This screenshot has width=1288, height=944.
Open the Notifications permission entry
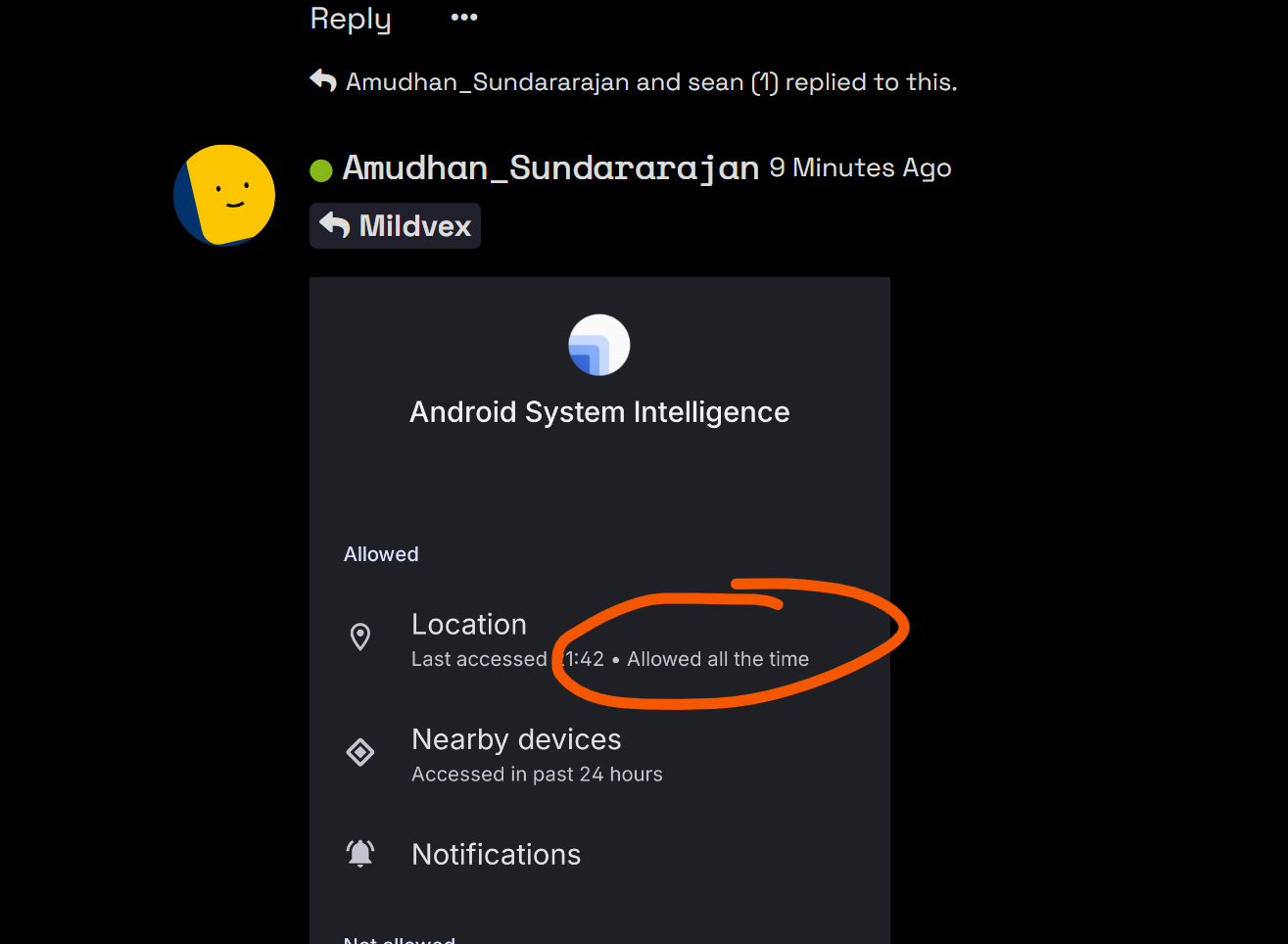click(599, 854)
